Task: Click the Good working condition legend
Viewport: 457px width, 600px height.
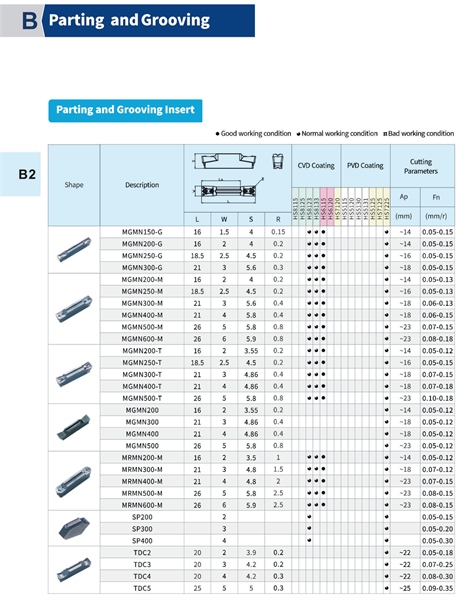Action: tap(253, 134)
